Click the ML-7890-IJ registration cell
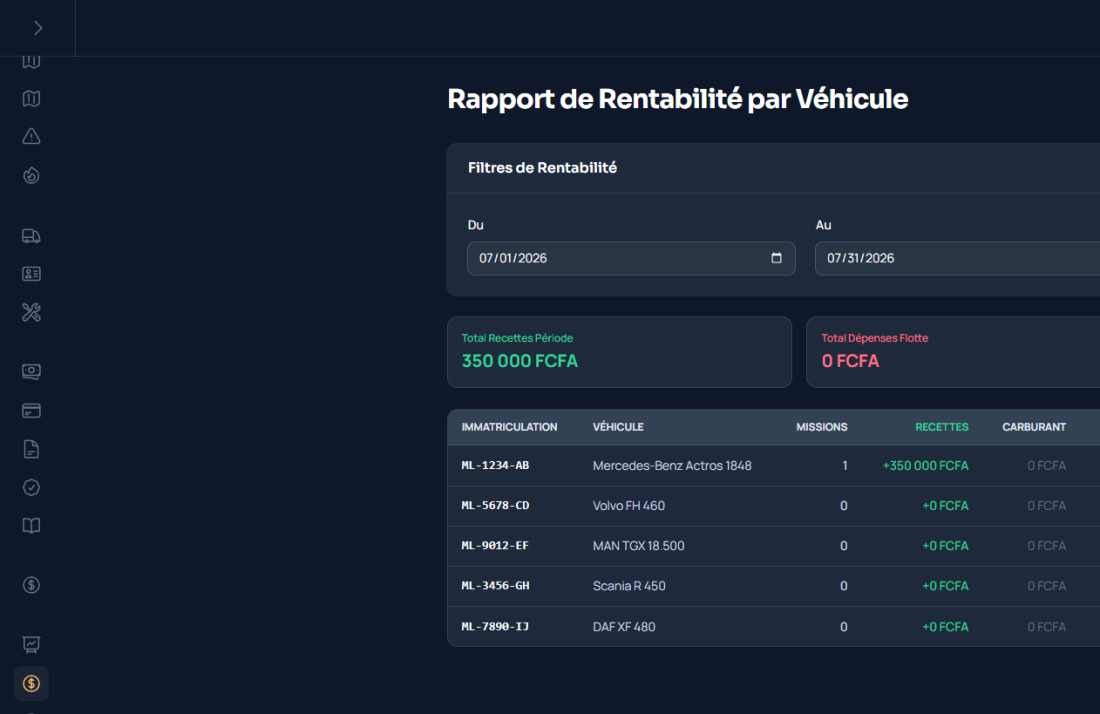Image resolution: width=1100 pixels, height=714 pixels. pyautogui.click(x=495, y=626)
